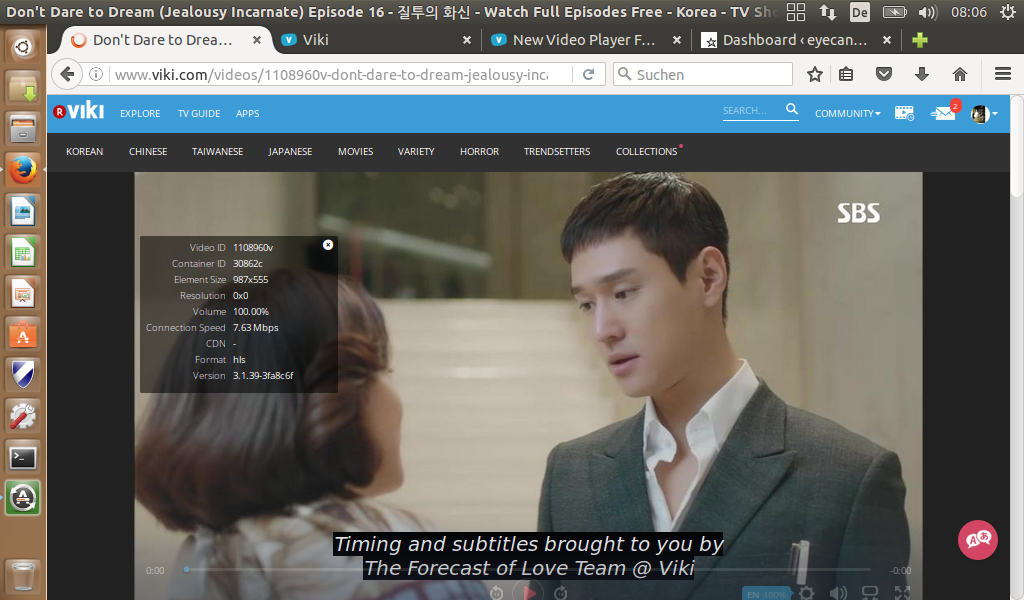This screenshot has height=600, width=1024.
Task: Save page to Pocket
Action: tap(884, 74)
